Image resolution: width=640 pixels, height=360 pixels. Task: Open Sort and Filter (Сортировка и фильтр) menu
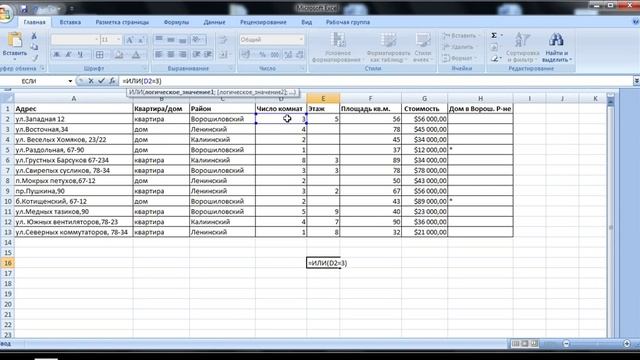pyautogui.click(x=523, y=47)
